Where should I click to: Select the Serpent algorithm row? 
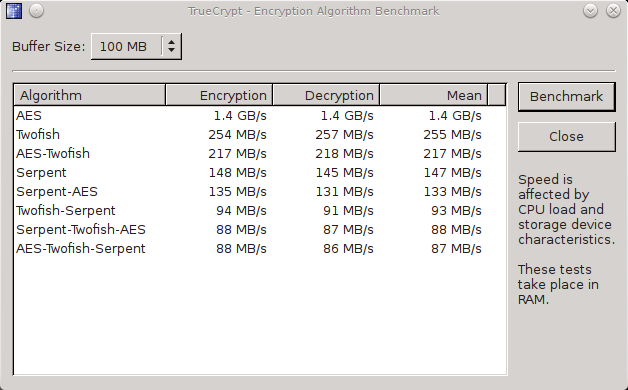pos(260,173)
